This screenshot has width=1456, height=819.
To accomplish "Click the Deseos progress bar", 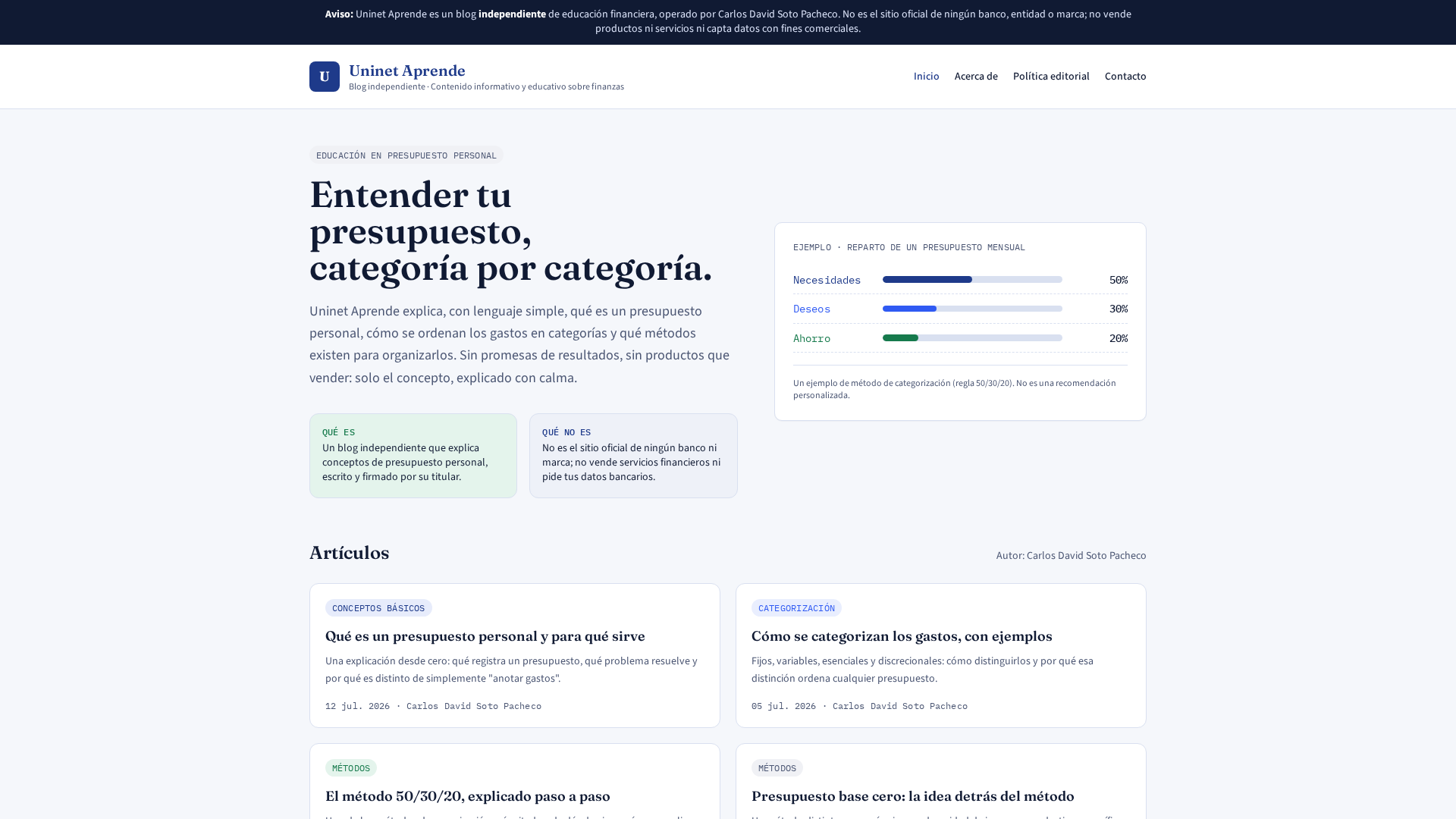I will coord(972,309).
